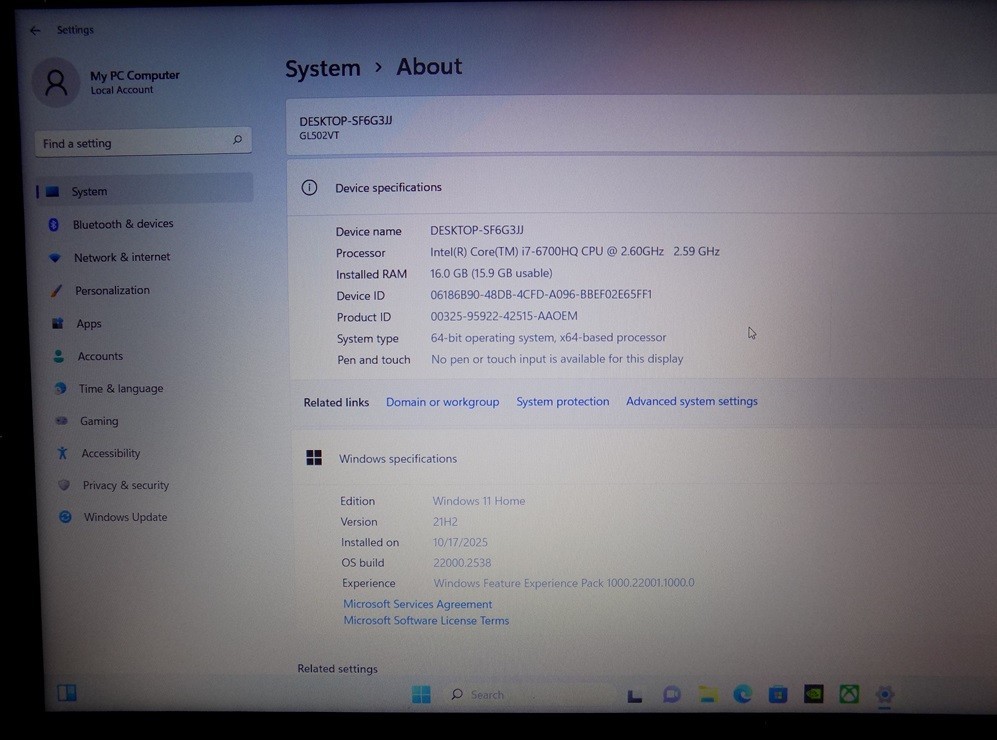Click the 16.0 GB (15.9 GB usable) text
The height and width of the screenshot is (740, 997).
[x=492, y=273]
